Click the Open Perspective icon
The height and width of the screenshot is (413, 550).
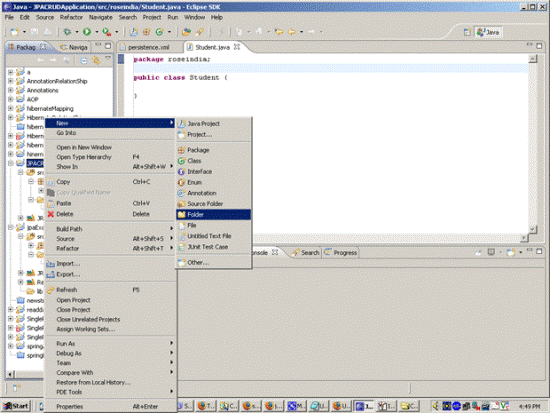click(x=467, y=32)
